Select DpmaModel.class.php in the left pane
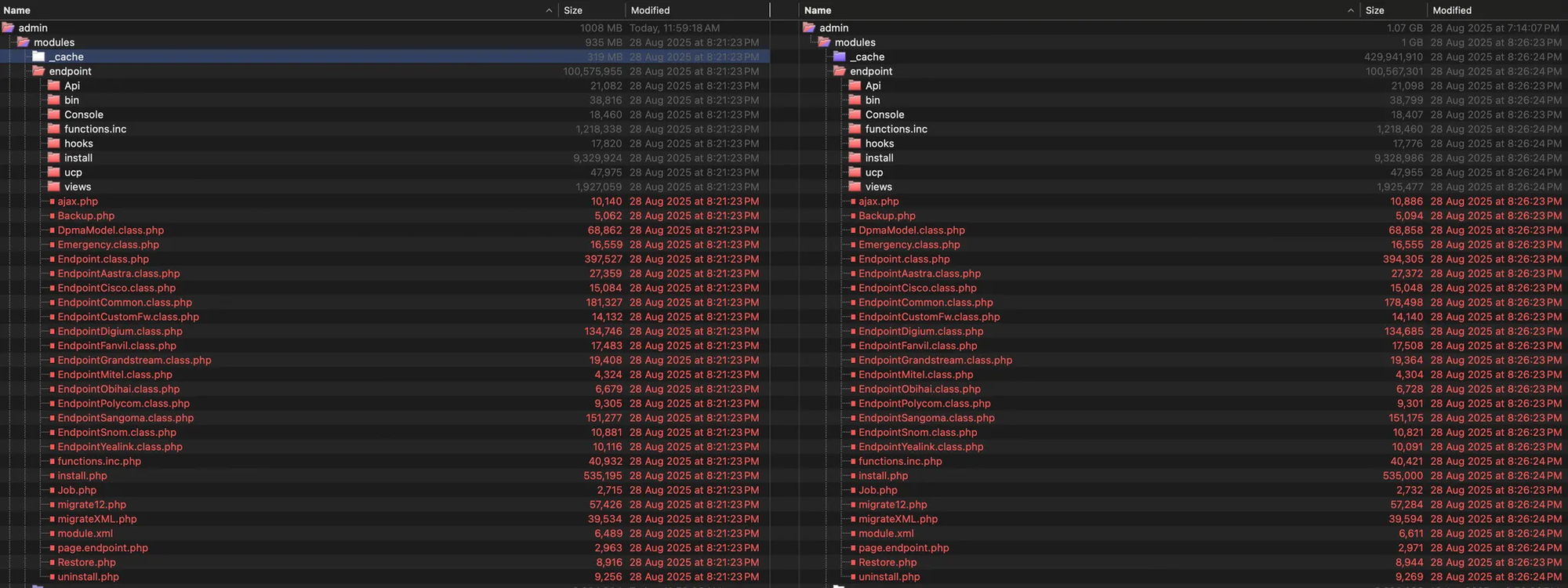1568x588 pixels. coord(111,230)
